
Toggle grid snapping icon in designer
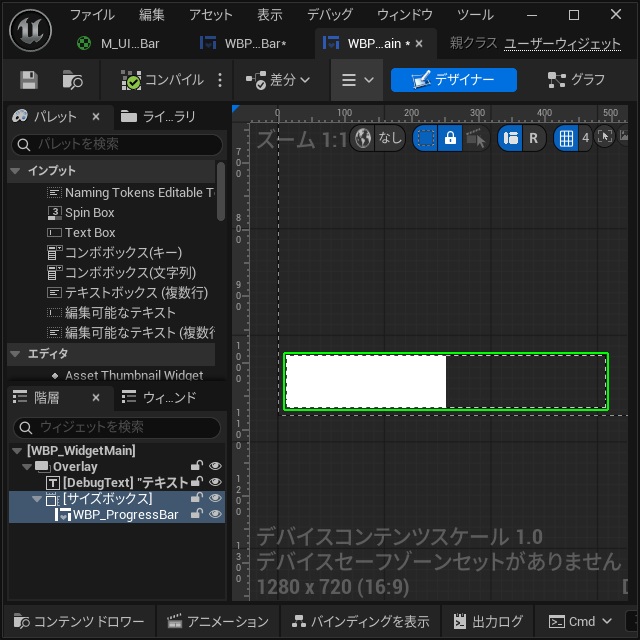point(566,138)
